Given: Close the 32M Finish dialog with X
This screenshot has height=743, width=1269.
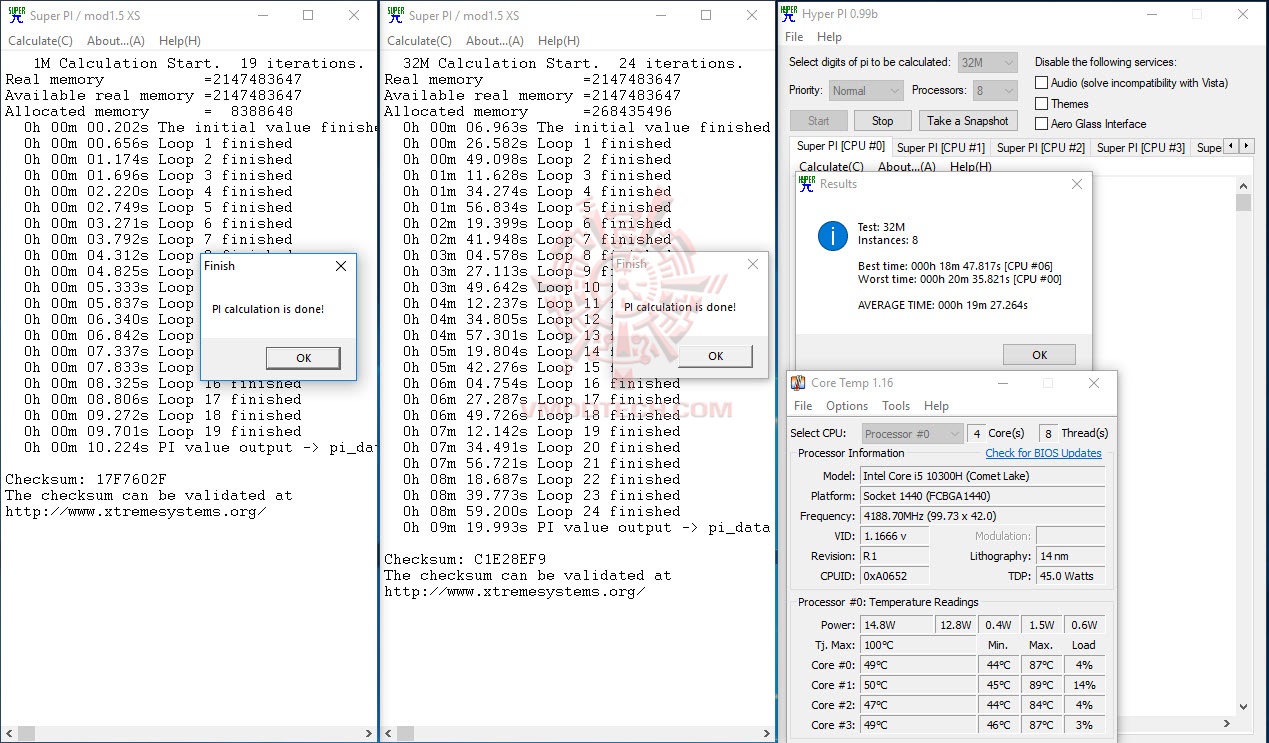Looking at the screenshot, I should coord(753,264).
